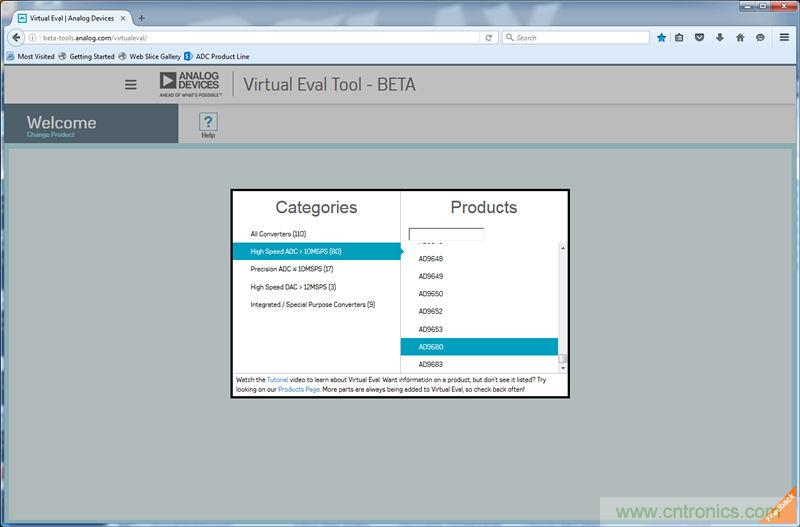Choose Integrated / Special Purpose Converters category
This screenshot has width=800, height=527.
tap(312, 304)
